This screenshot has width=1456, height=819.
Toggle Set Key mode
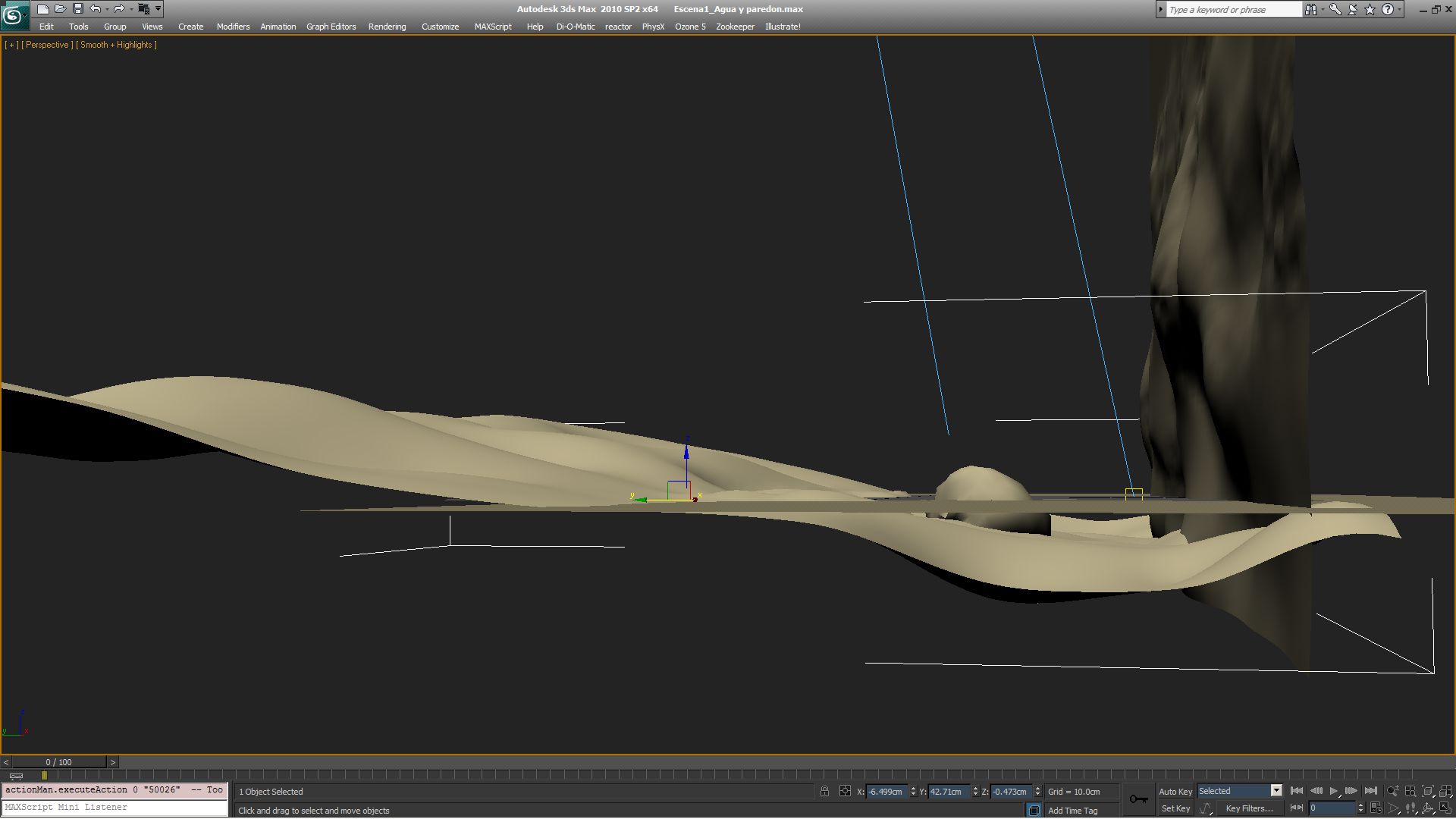(x=1175, y=808)
